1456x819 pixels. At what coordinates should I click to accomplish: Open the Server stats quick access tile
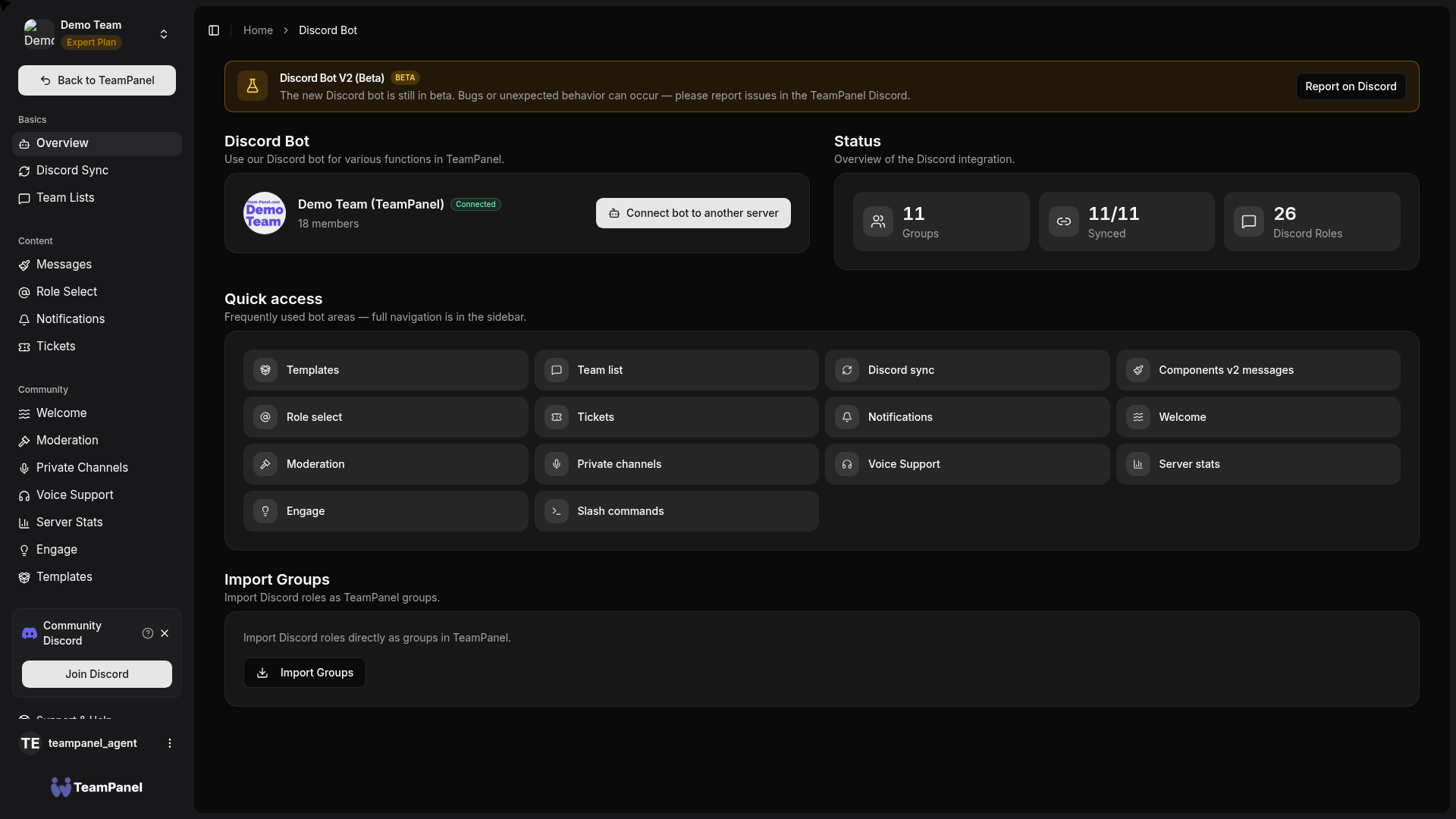tap(1258, 464)
